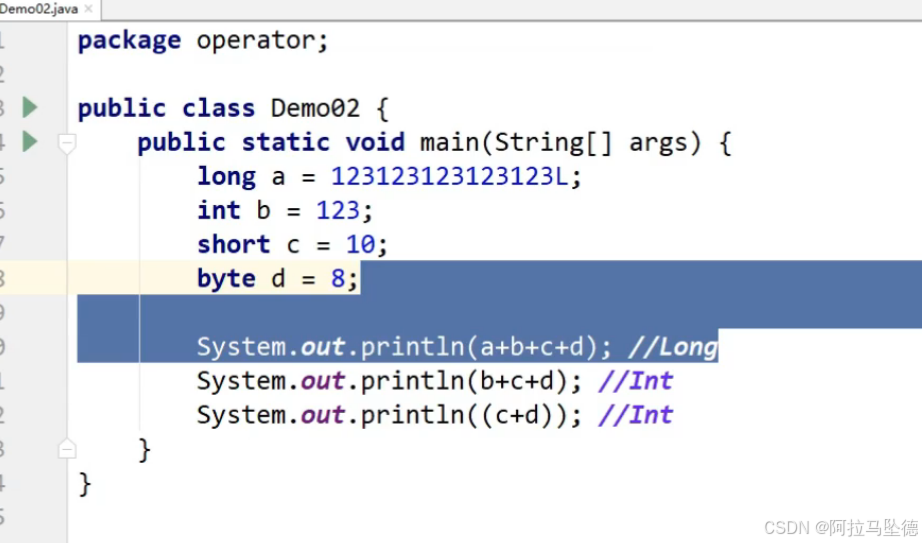This screenshot has height=543, width=922.
Task: Click println(b+c+d) statement
Action: (x=390, y=381)
